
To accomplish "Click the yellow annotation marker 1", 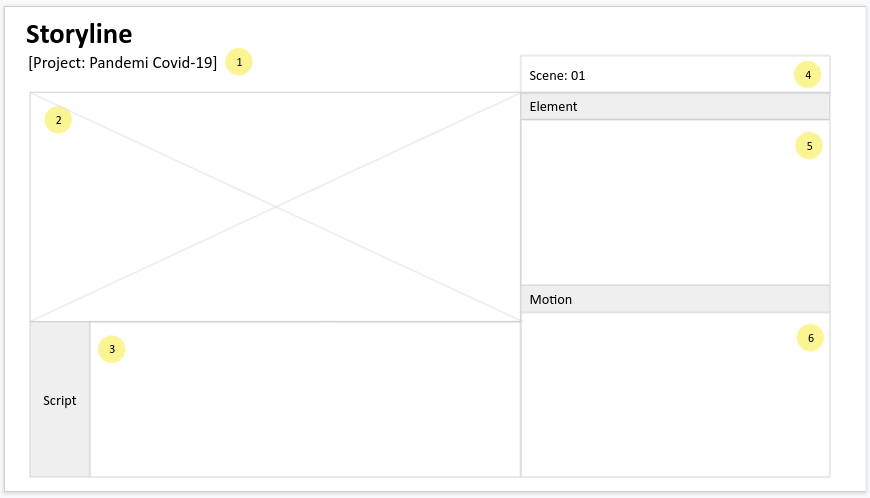I will tap(239, 62).
